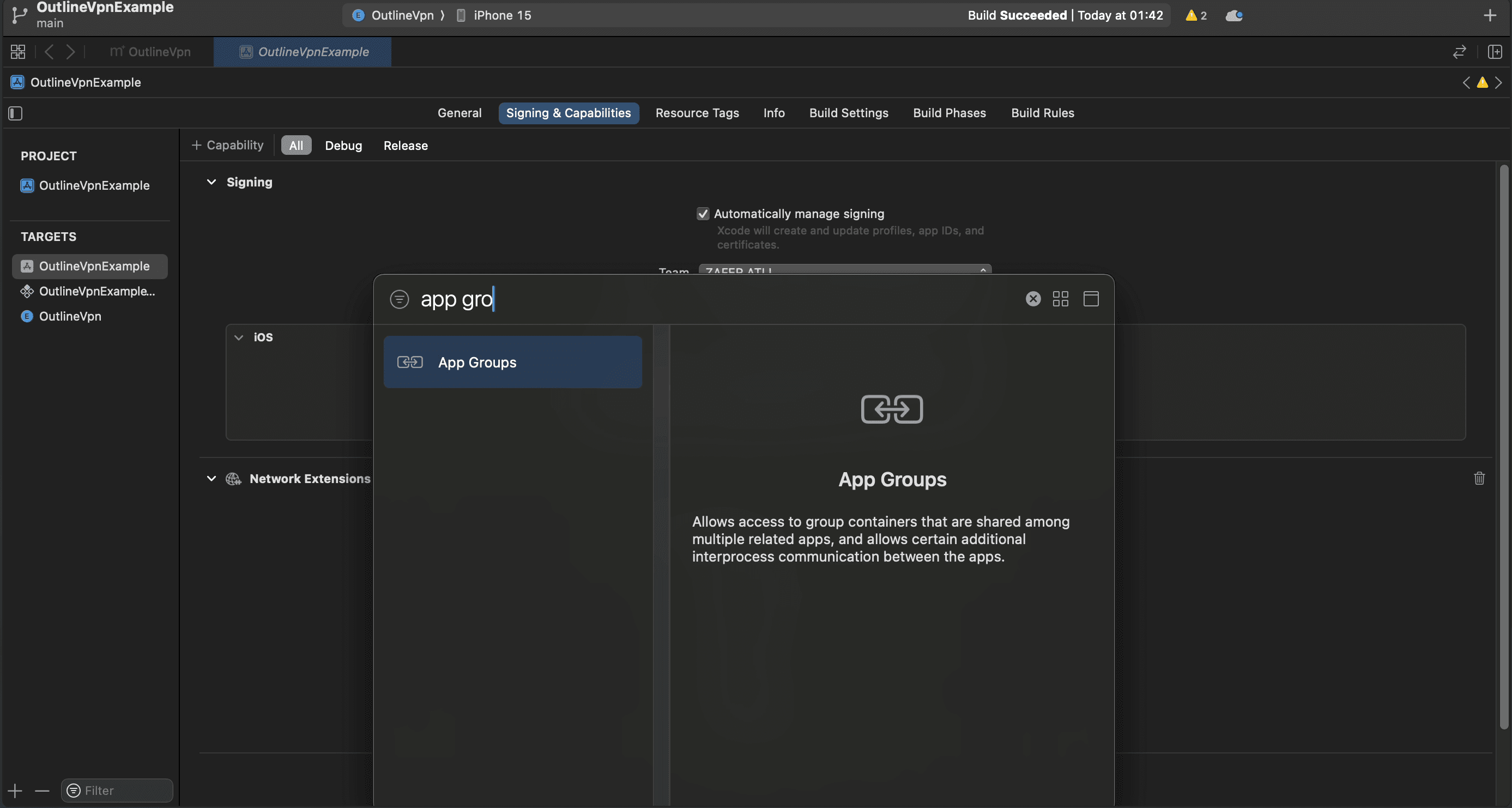The image size is (1512, 808).
Task: Uncheck Automatically manage signing
Action: (703, 214)
